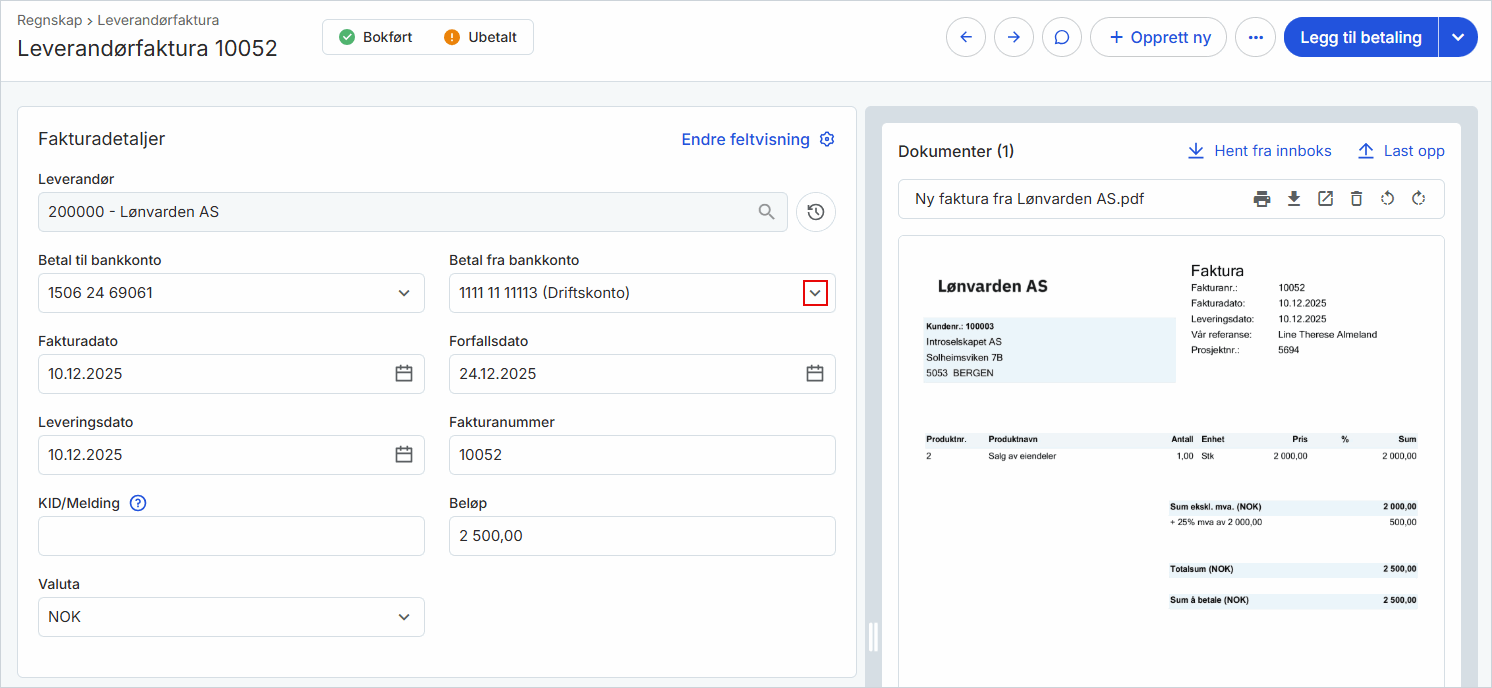Viewport: 1492px width, 688px height.
Task: Go to Regnskap in the breadcrumb
Action: coord(50,20)
